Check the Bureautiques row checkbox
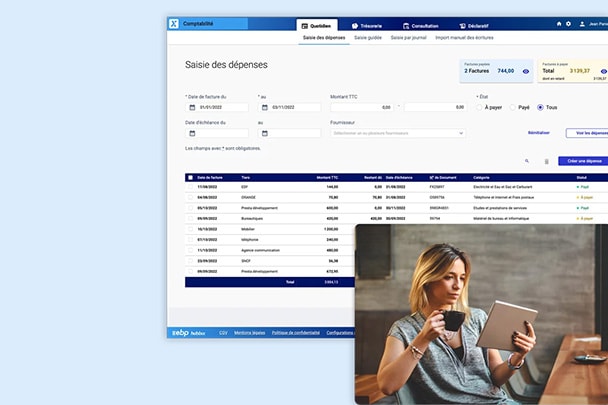The height and width of the screenshot is (405, 608). pos(190,218)
